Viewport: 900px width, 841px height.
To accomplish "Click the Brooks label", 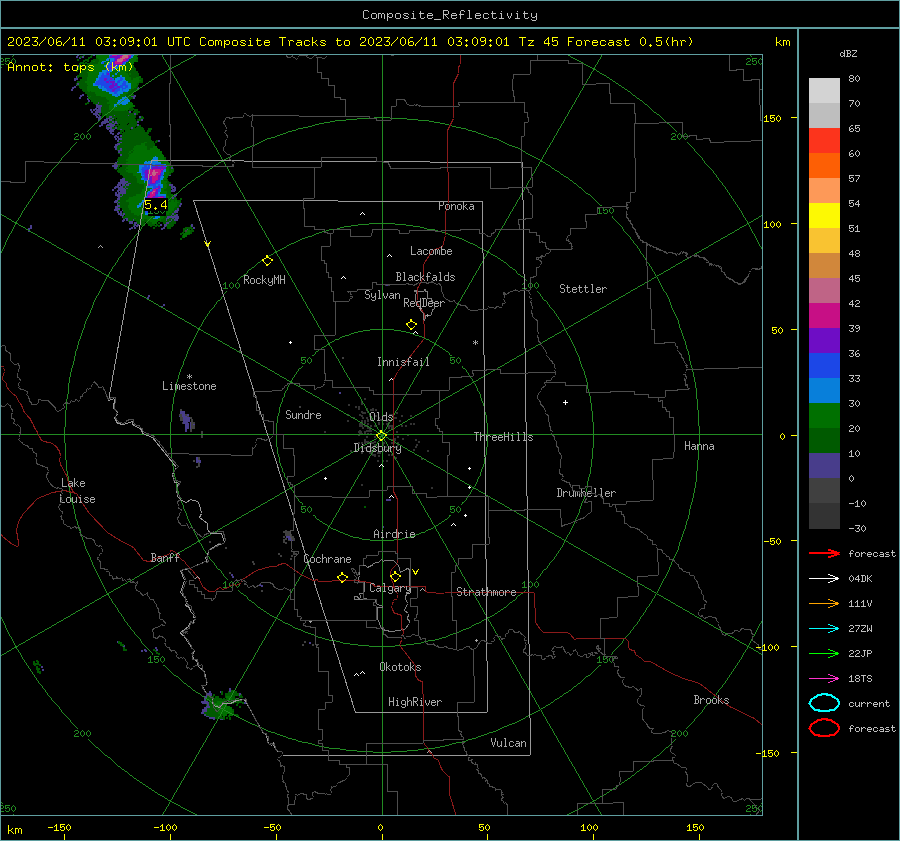I will (711, 700).
